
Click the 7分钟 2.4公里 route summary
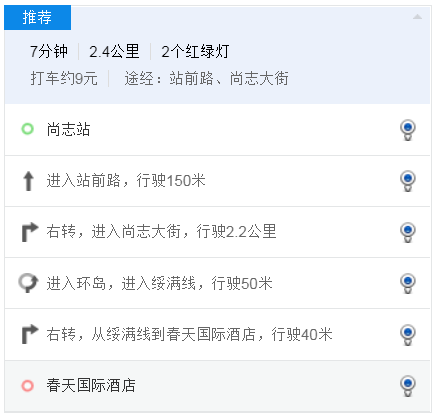pyautogui.click(x=84, y=52)
